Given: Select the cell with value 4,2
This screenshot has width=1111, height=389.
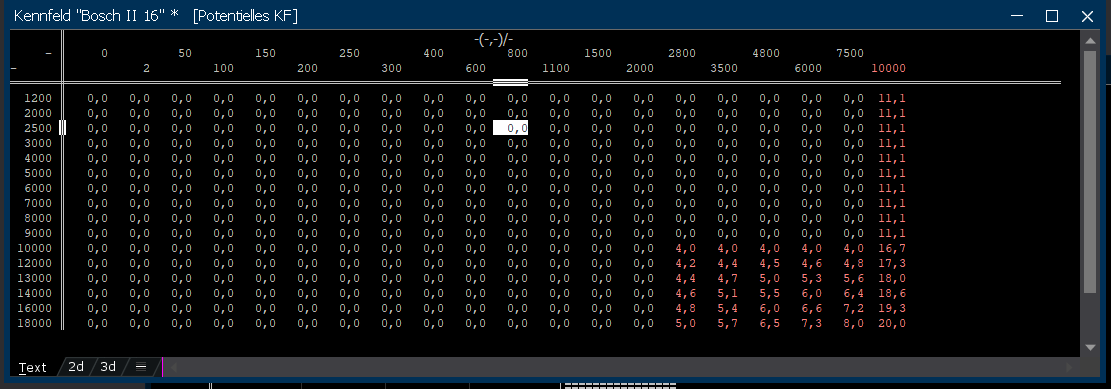Looking at the screenshot, I should point(686,264).
